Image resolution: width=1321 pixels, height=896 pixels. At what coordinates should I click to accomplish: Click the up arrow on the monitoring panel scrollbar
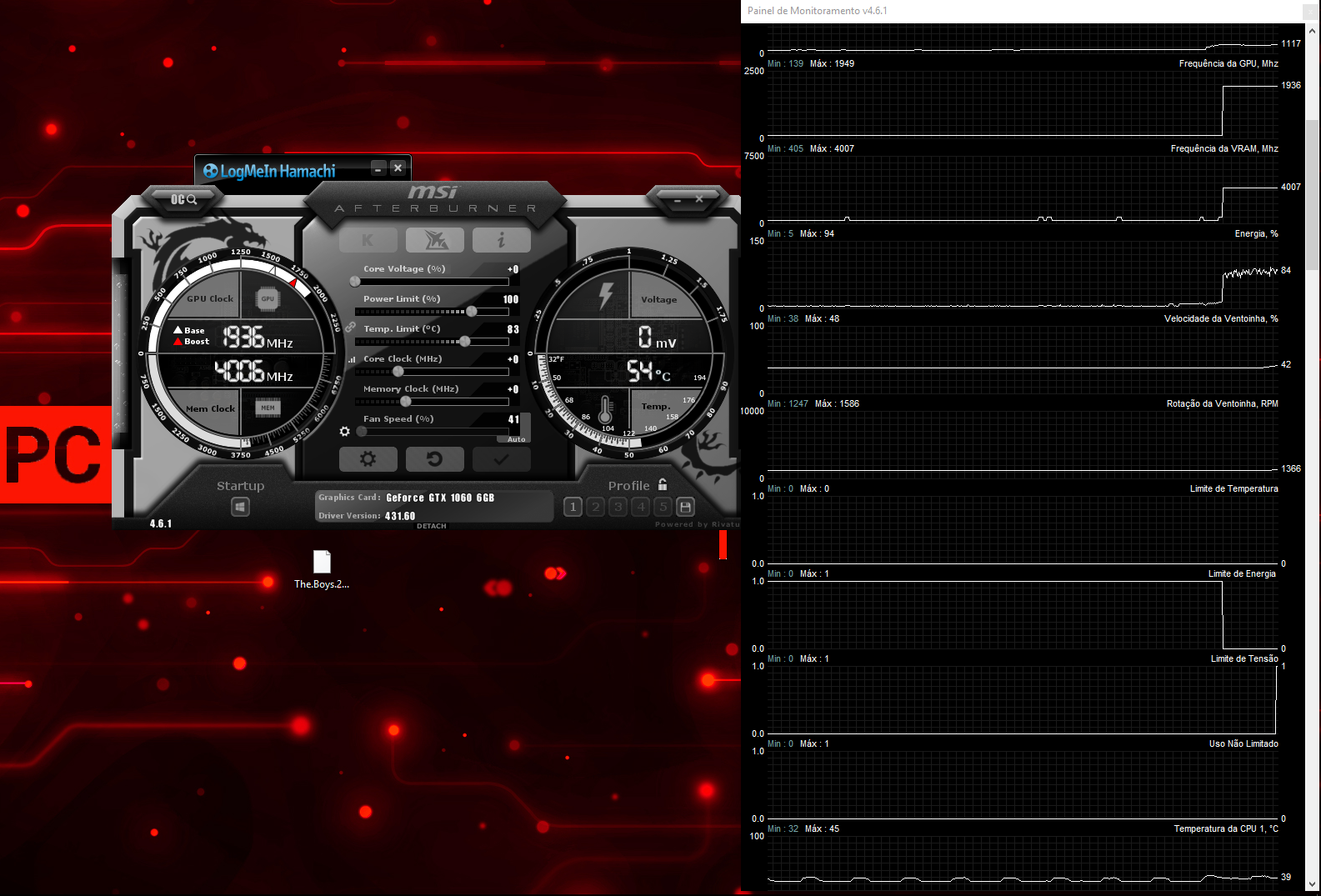[x=1313, y=31]
